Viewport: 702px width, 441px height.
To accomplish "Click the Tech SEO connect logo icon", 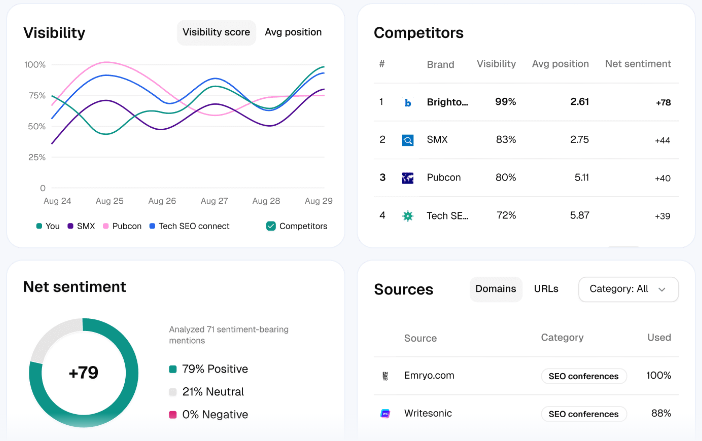I will (408, 216).
